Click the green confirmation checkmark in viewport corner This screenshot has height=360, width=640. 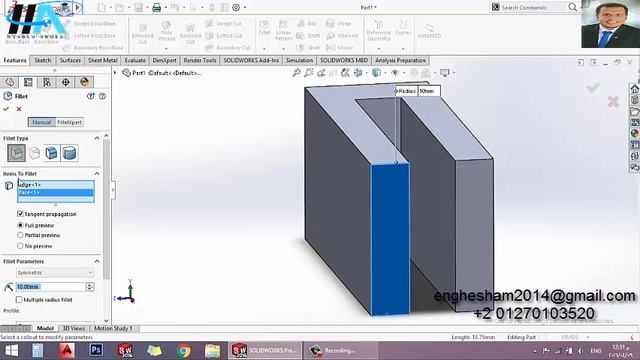(x=593, y=87)
